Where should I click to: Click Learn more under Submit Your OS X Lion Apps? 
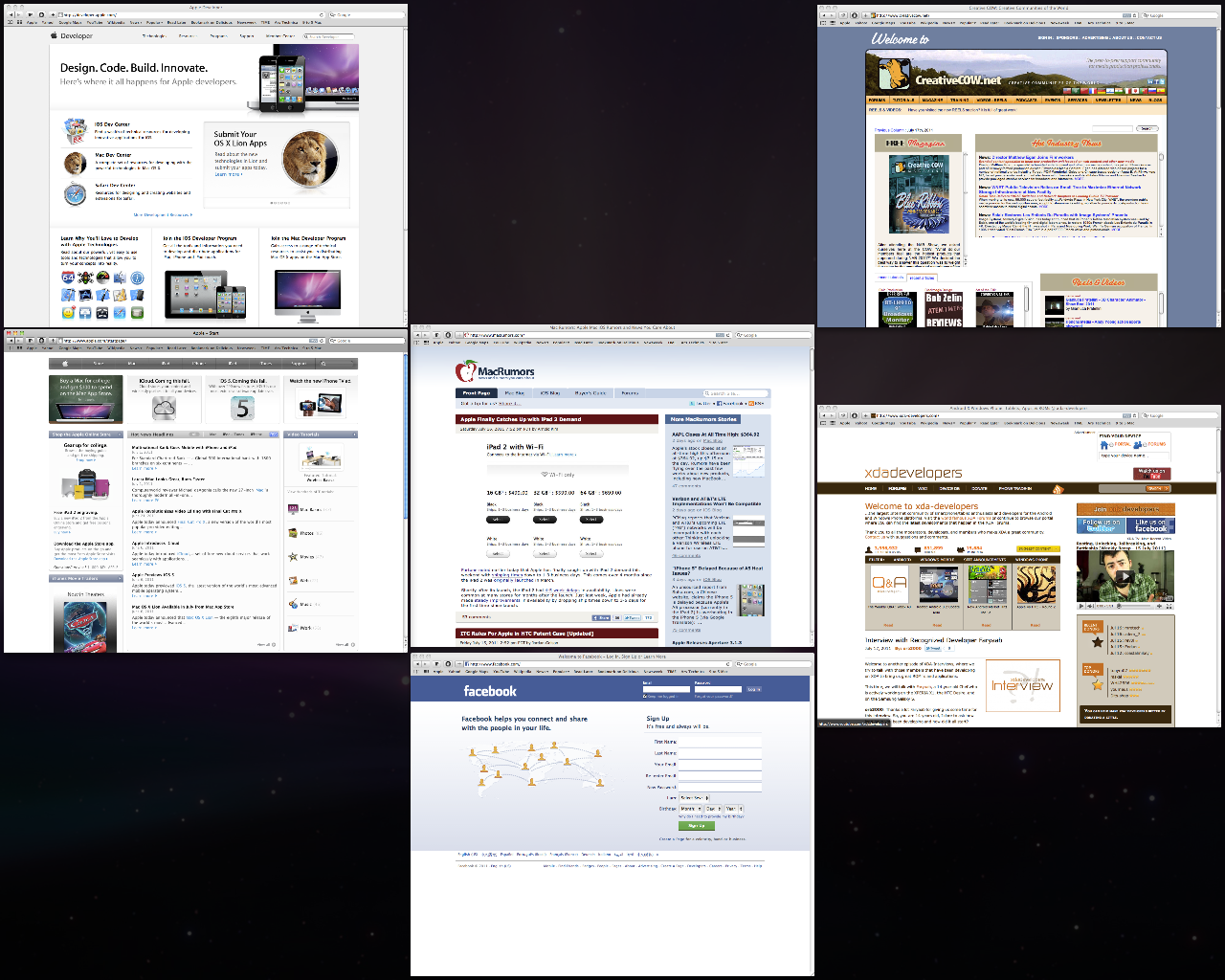pos(228,174)
